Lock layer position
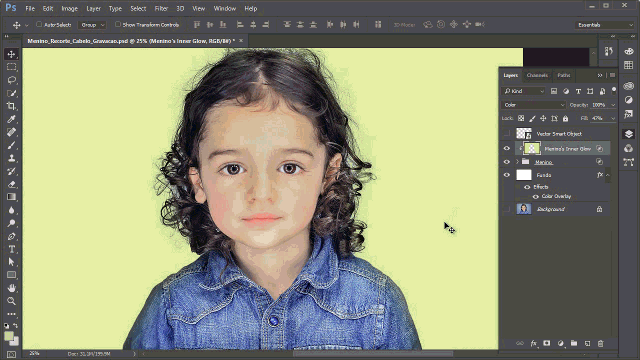Viewport: 640px width, 360px height. click(x=543, y=118)
